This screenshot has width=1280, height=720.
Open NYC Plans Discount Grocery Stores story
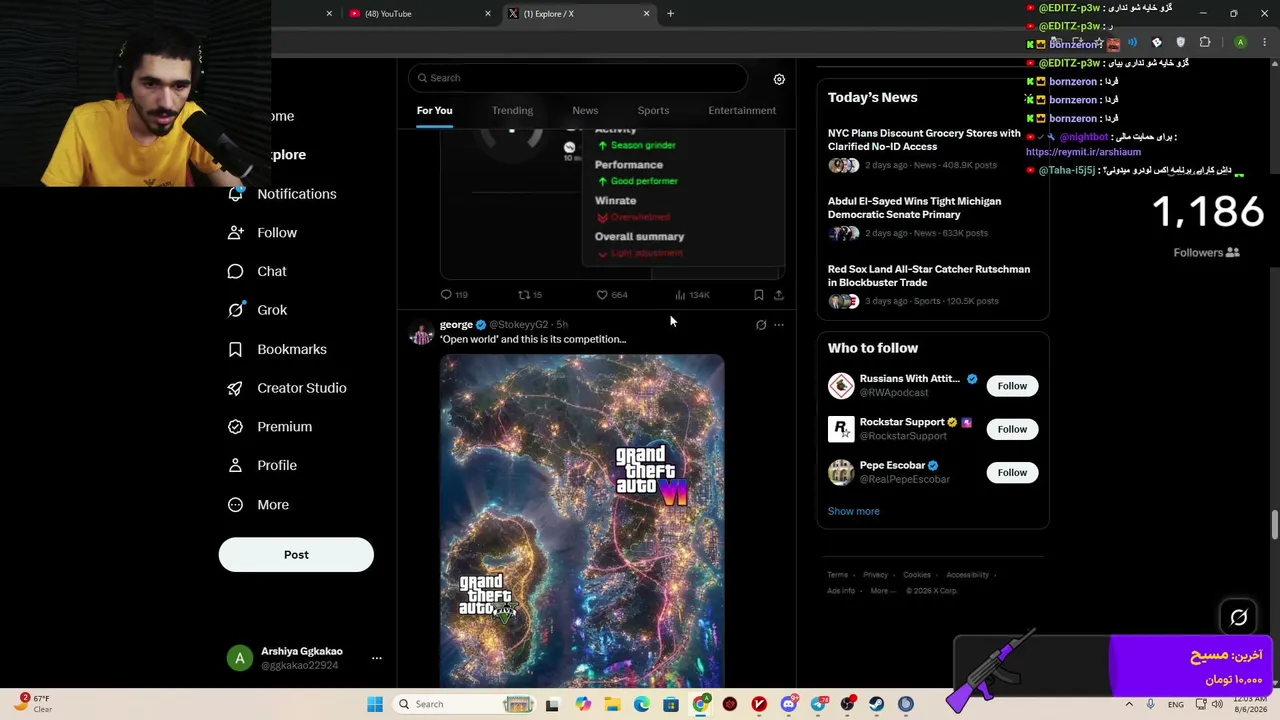click(x=924, y=149)
